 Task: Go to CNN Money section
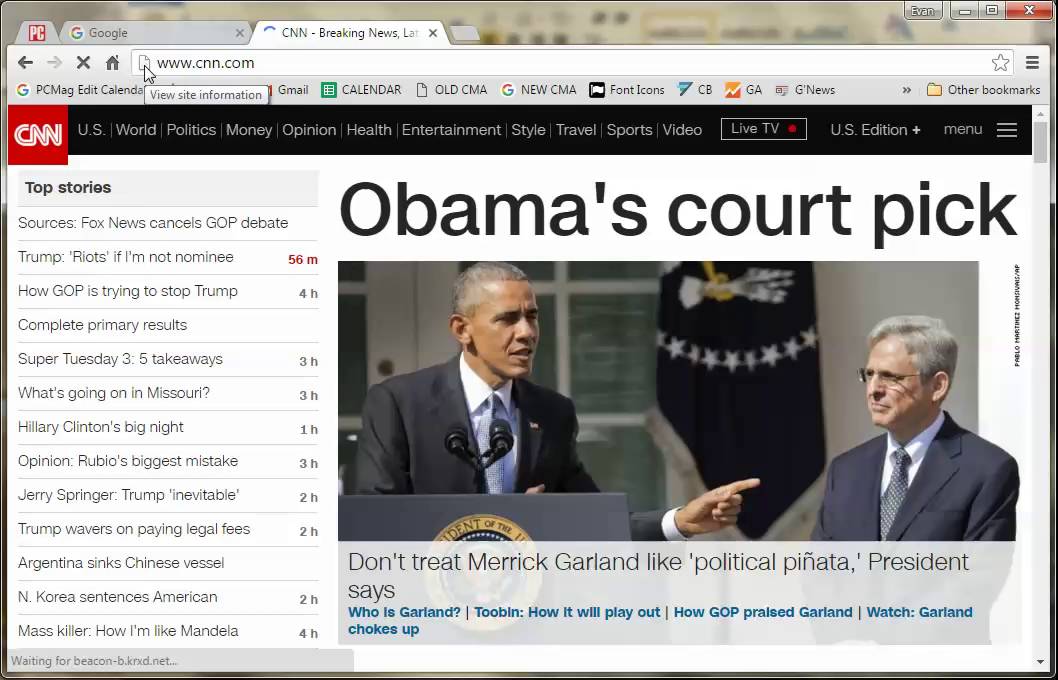coord(248,130)
